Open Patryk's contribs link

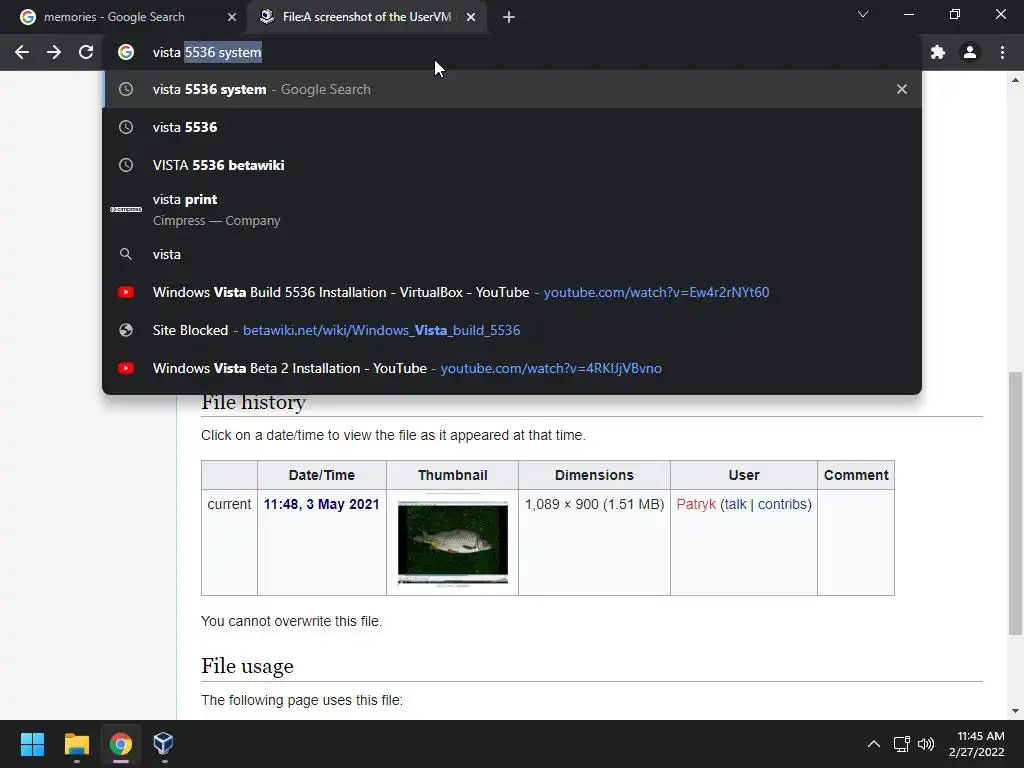(782, 504)
